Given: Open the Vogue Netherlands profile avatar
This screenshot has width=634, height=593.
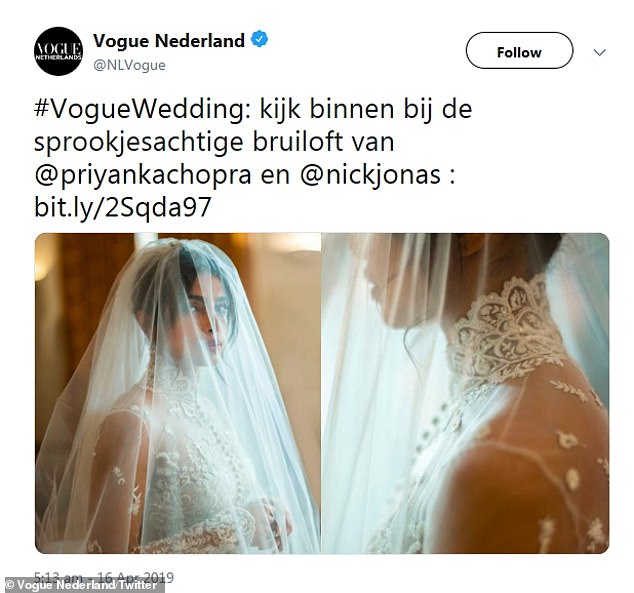Looking at the screenshot, I should tap(59, 51).
